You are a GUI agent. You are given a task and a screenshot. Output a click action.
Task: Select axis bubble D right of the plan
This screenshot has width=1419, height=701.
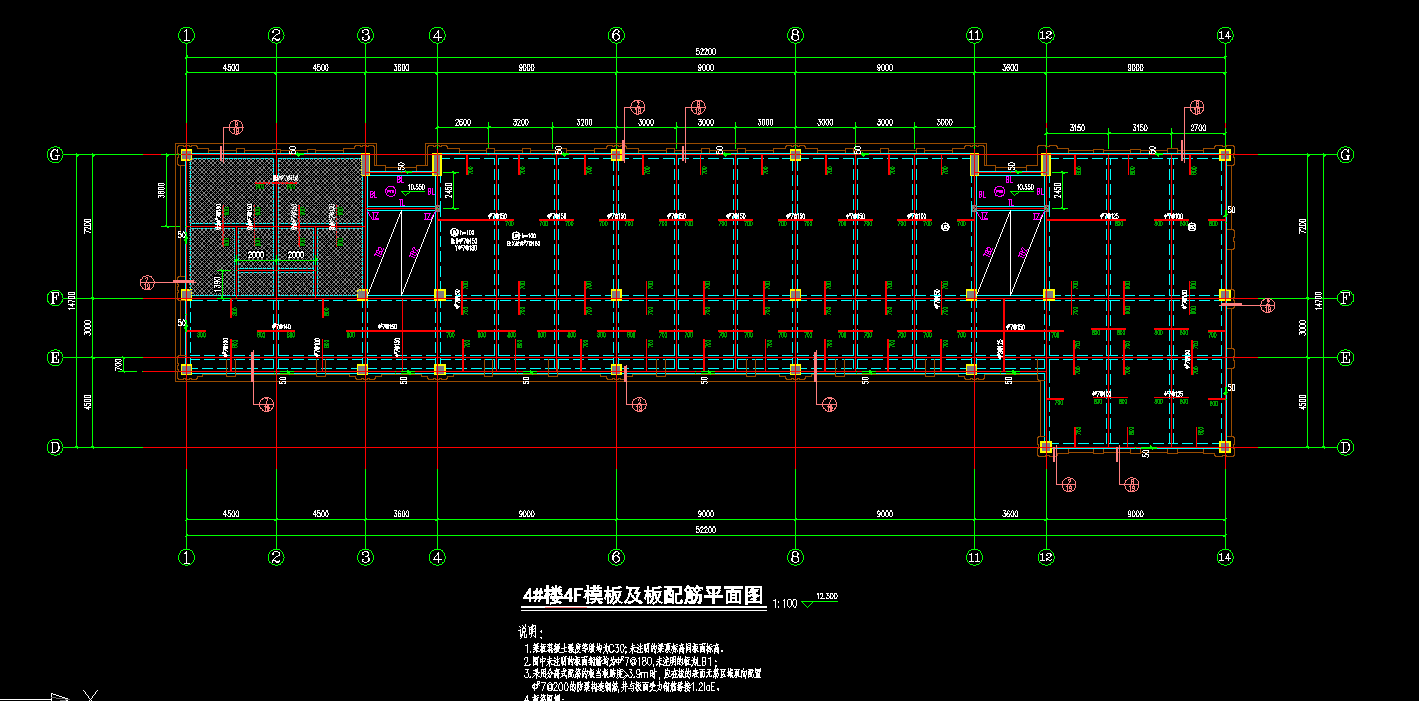pyautogui.click(x=1346, y=447)
